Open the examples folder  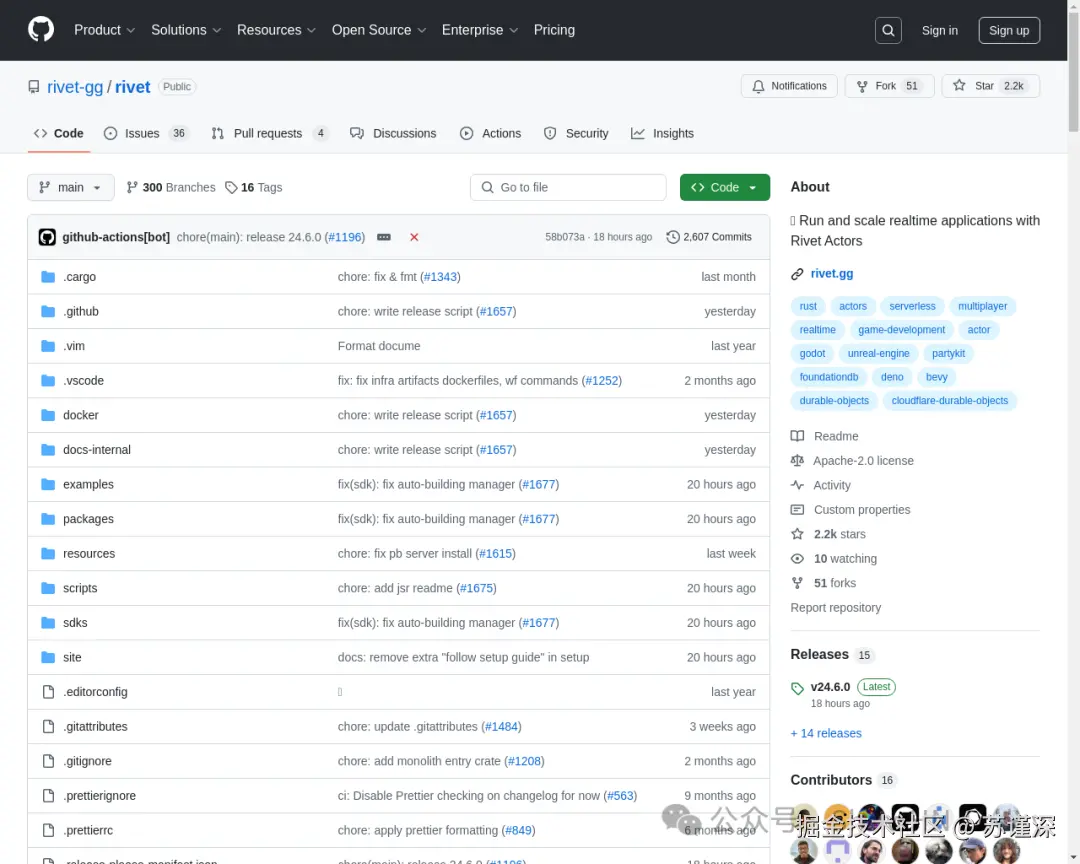point(88,484)
